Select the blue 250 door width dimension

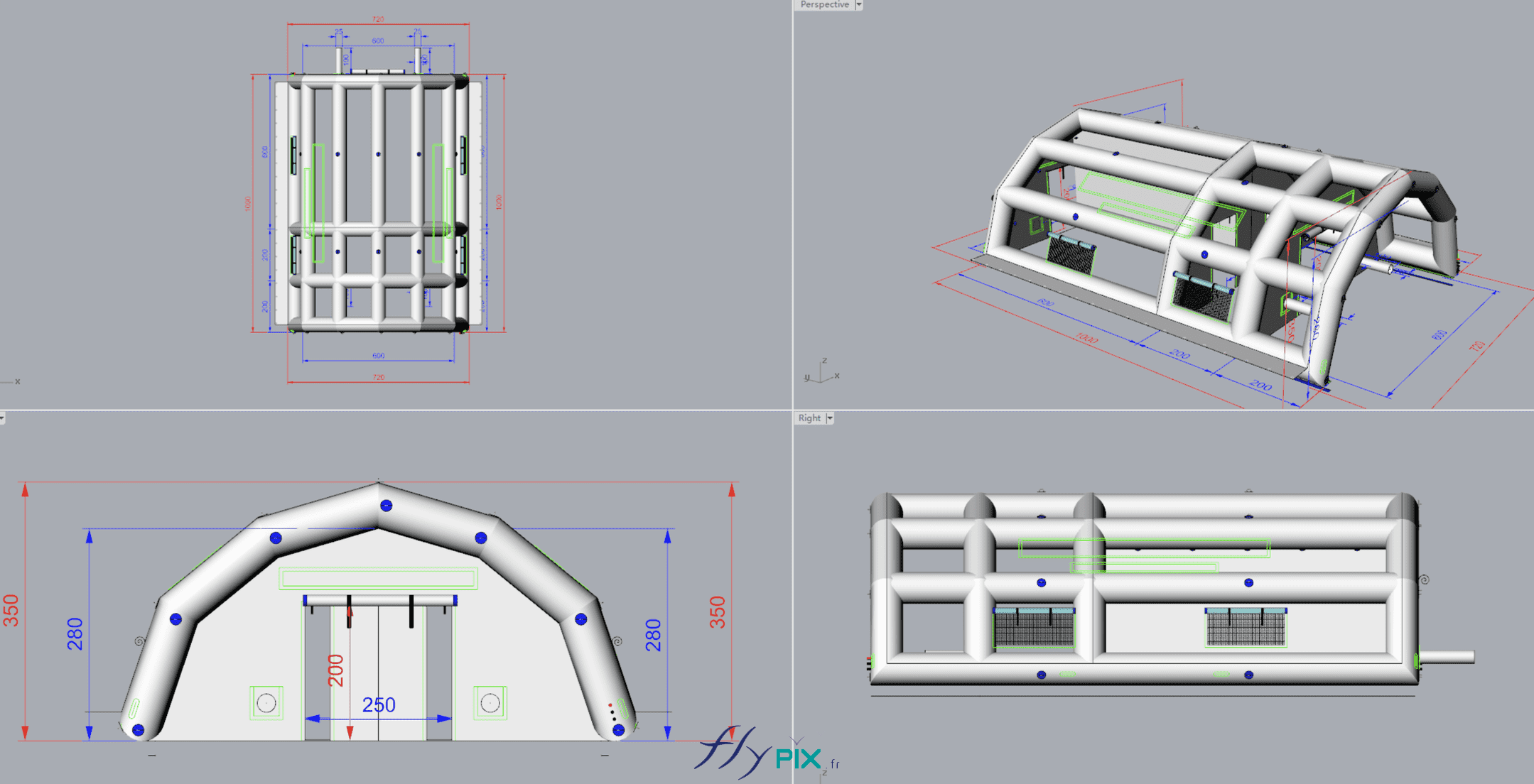(379, 705)
